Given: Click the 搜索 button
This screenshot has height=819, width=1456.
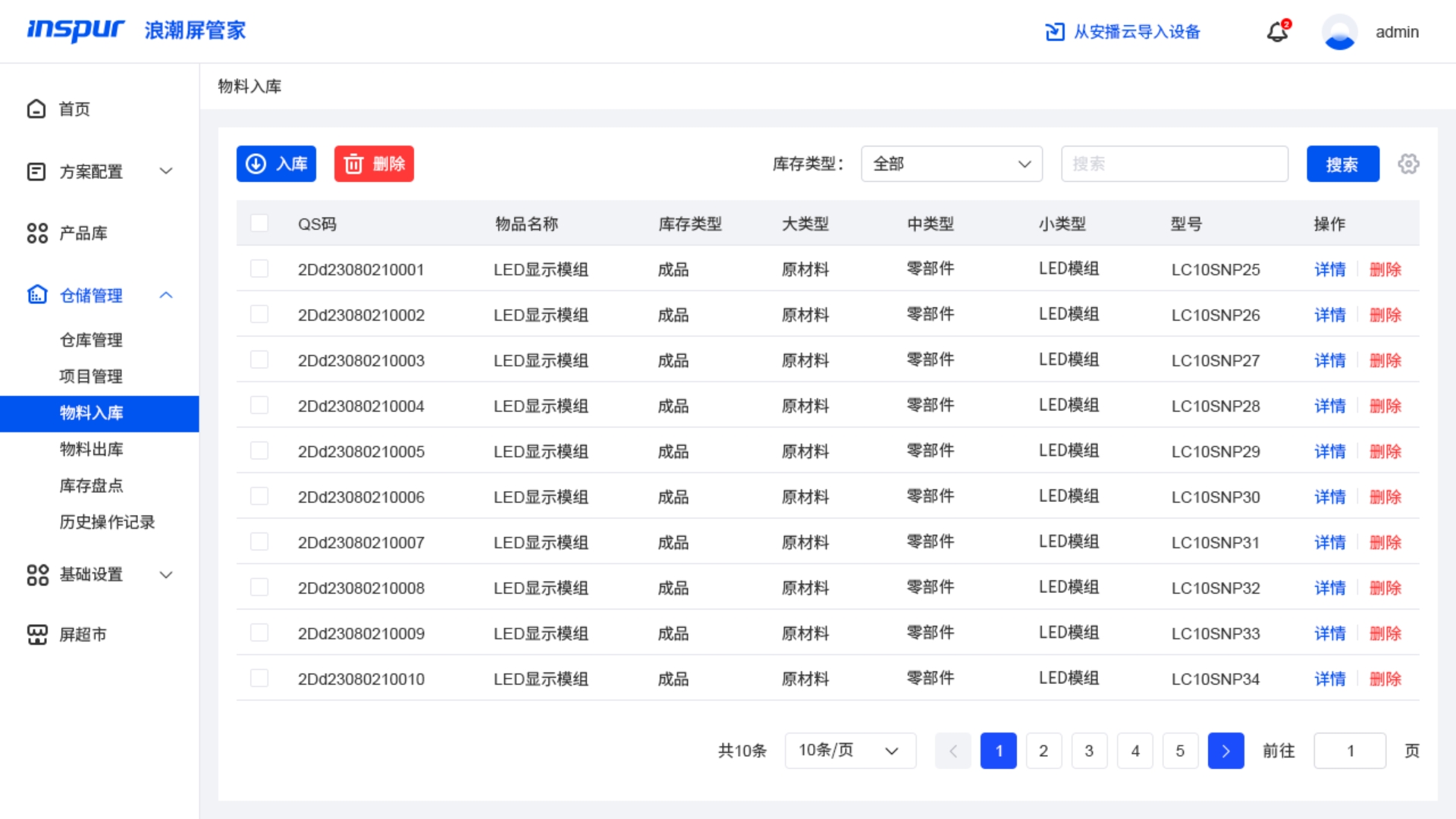Looking at the screenshot, I should coord(1342,164).
